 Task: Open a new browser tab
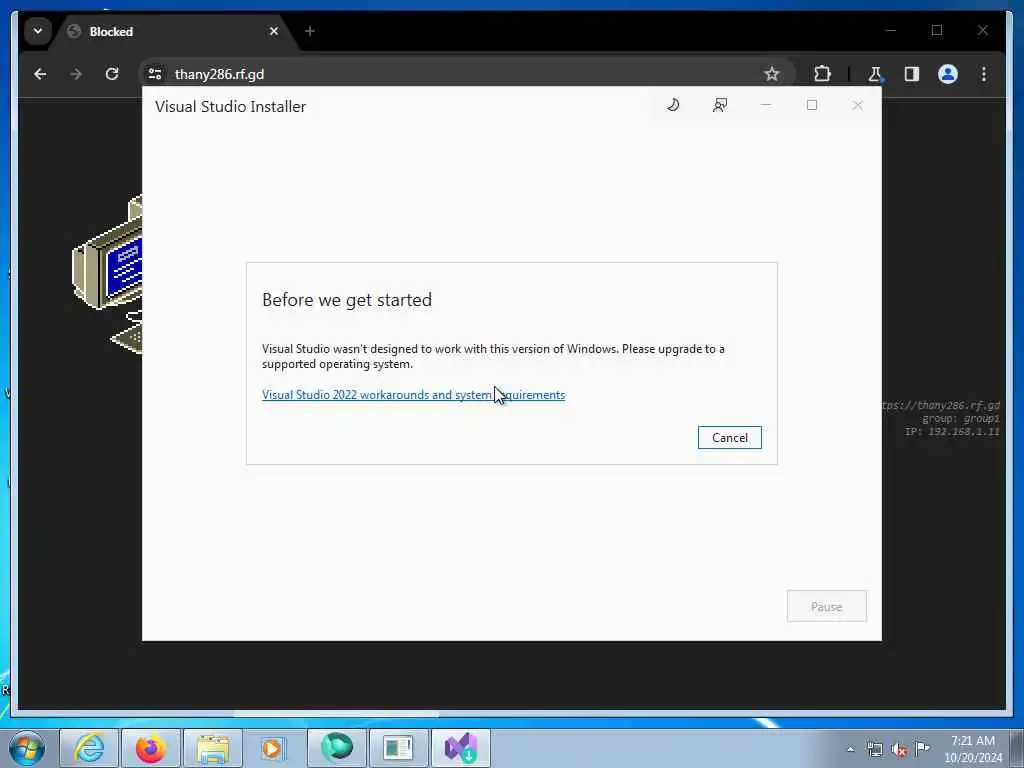[x=310, y=31]
